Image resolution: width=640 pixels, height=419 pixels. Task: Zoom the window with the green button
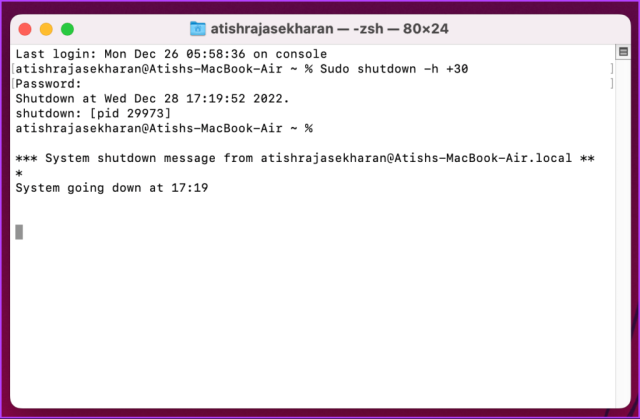(67, 29)
